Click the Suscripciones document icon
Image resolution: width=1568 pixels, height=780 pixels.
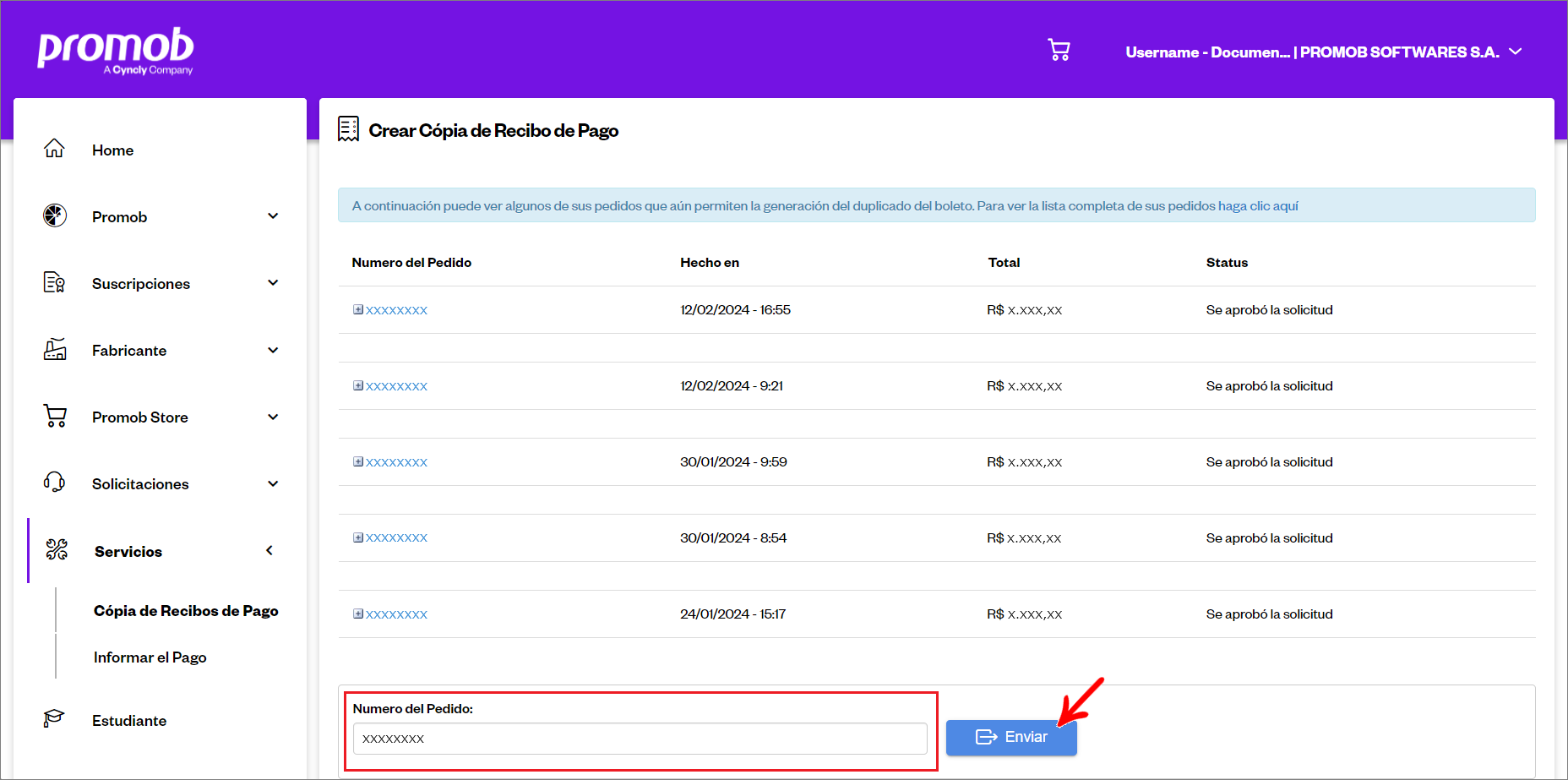54,282
